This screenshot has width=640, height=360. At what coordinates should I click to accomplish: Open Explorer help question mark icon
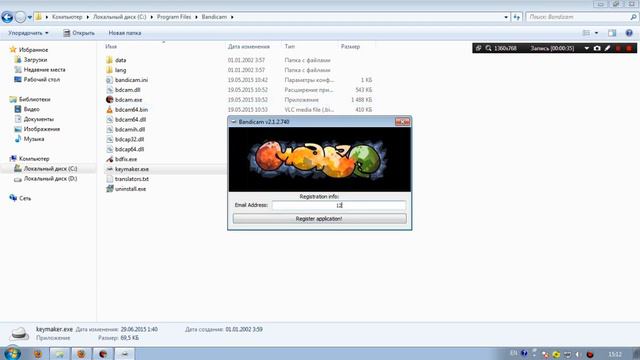(629, 33)
